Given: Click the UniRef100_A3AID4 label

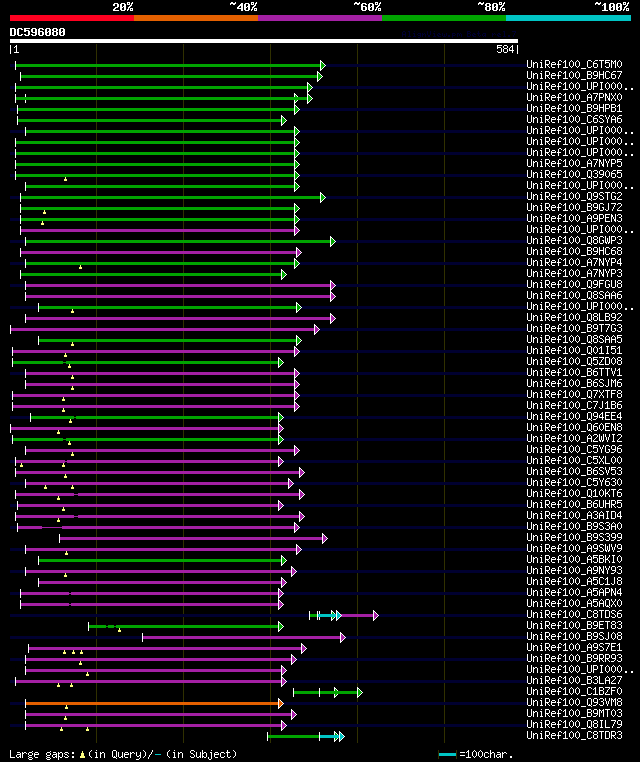Looking at the screenshot, I should 574,515.
